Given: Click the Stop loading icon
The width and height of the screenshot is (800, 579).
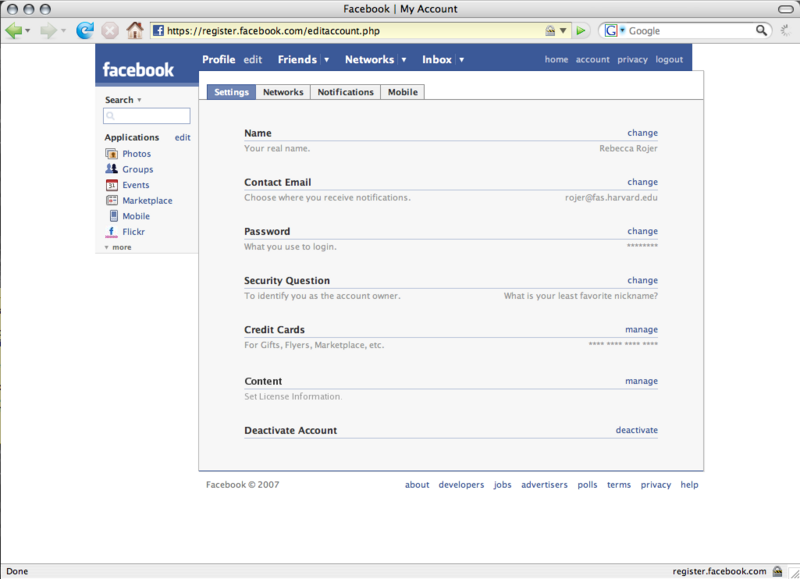Looking at the screenshot, I should pyautogui.click(x=110, y=31).
